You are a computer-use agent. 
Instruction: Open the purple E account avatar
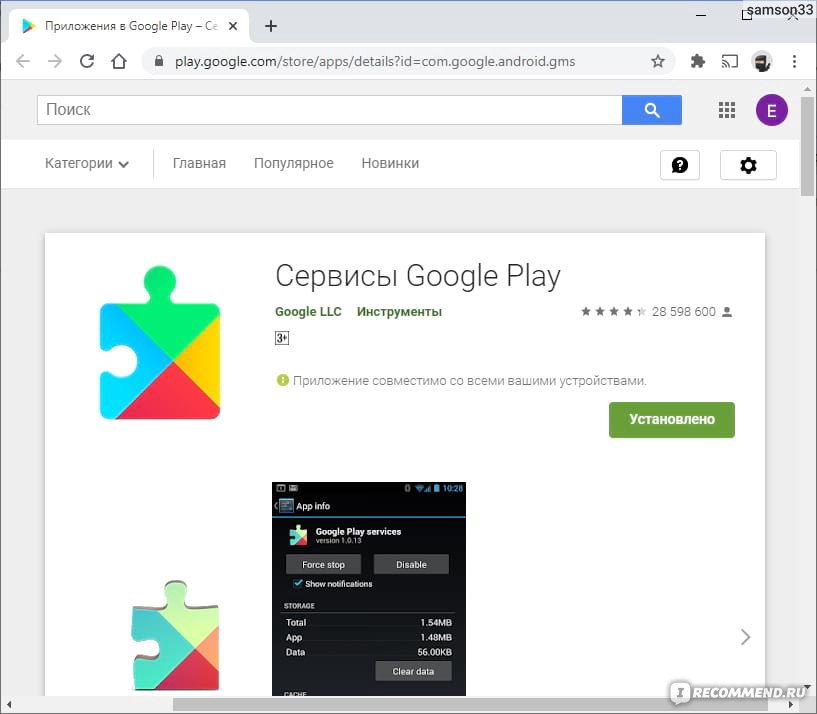coord(772,110)
